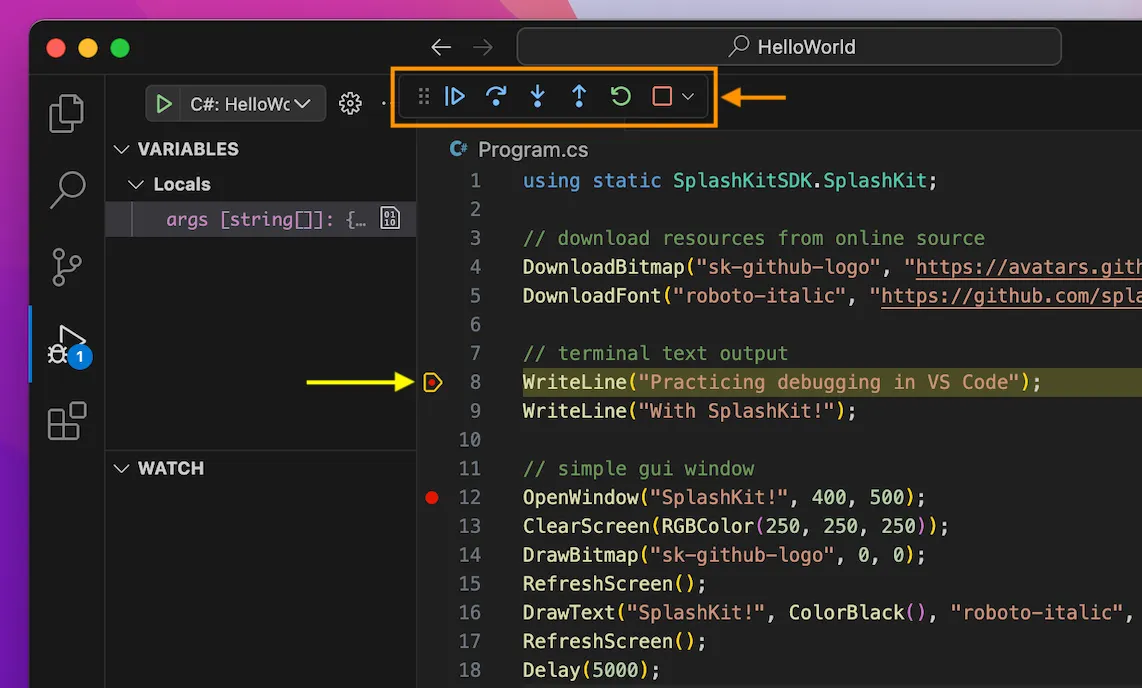
Task: Click the debug toolbar drag handle
Action: 424,96
